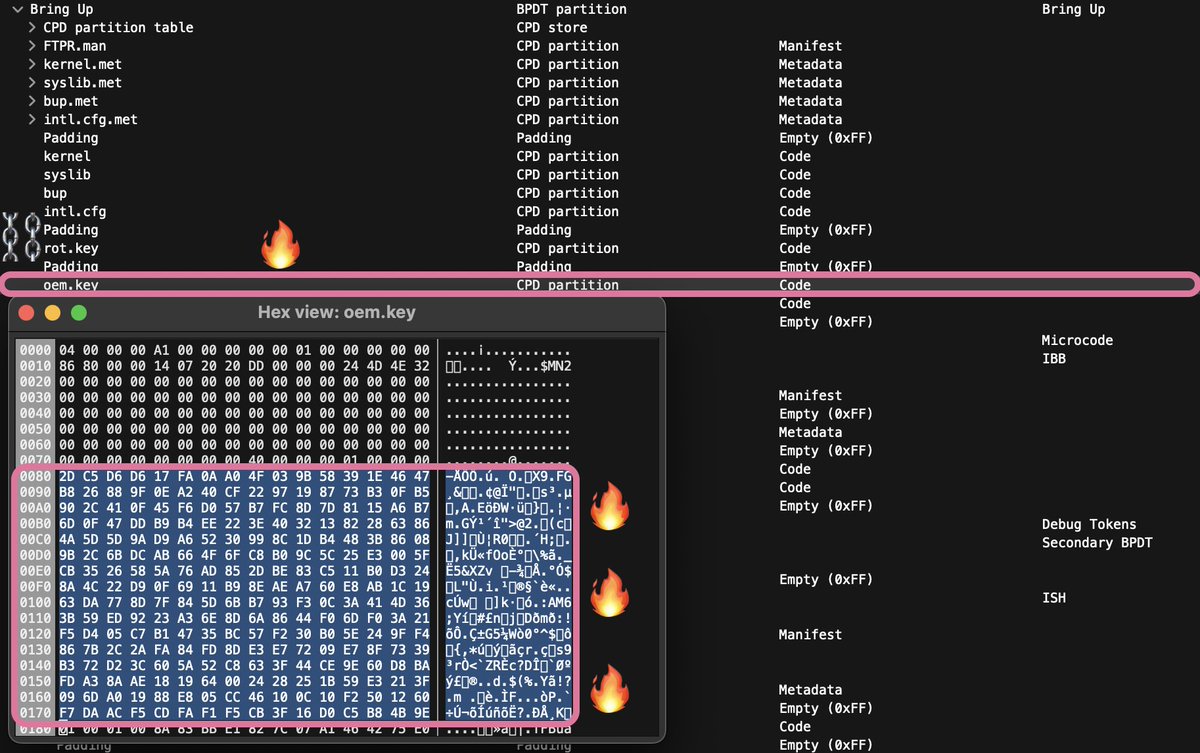Click offset 0010 in hex view
Viewport: 1200px width, 753px height.
click(x=35, y=366)
